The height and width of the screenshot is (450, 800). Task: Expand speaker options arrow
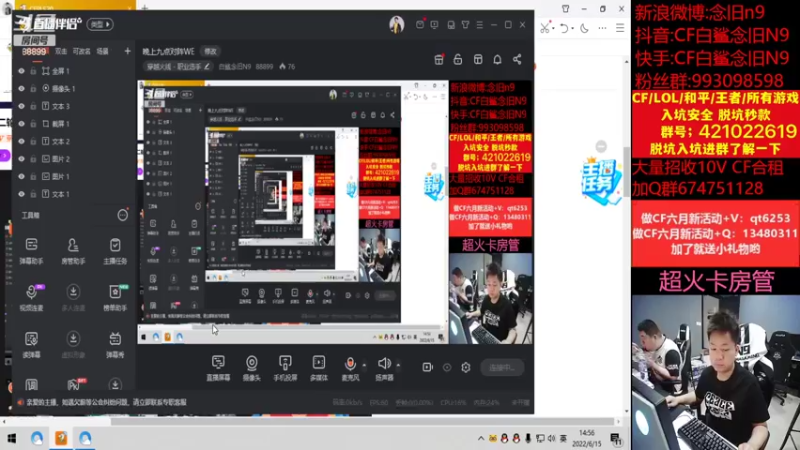pos(398,365)
